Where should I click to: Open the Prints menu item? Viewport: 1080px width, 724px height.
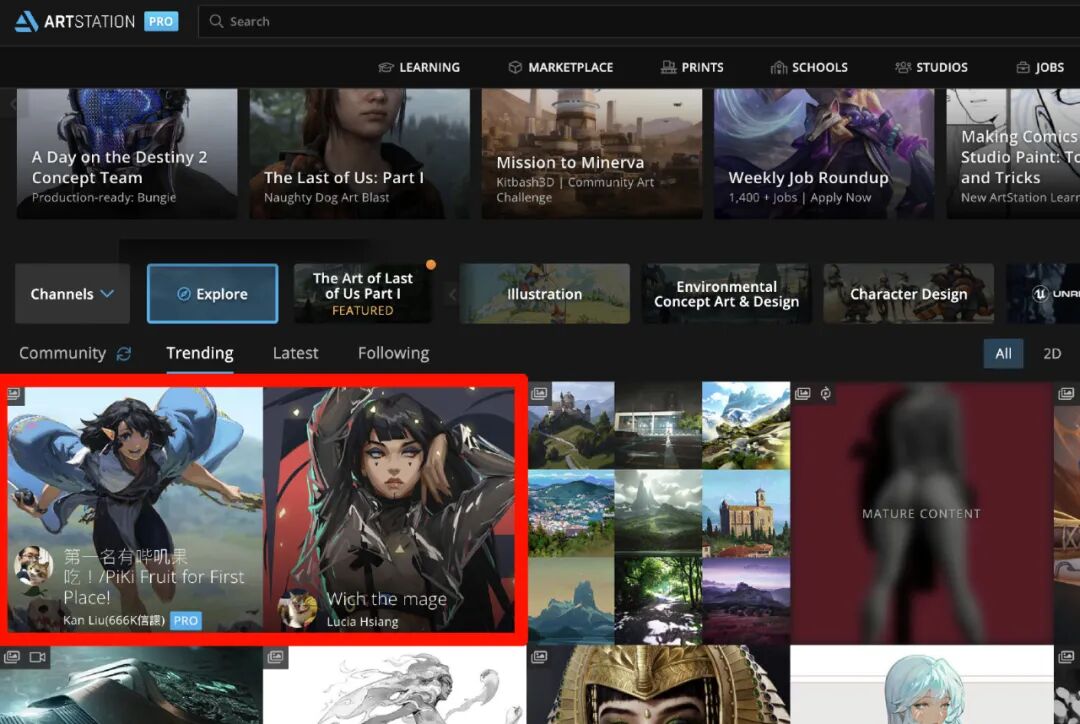(692, 68)
